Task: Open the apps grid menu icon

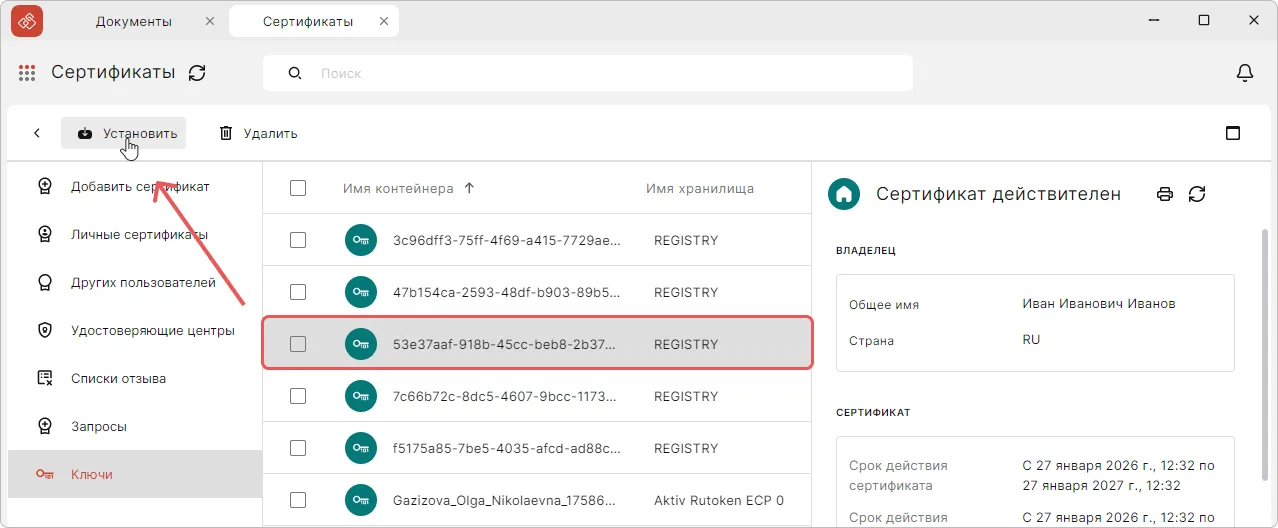Action: [27, 73]
